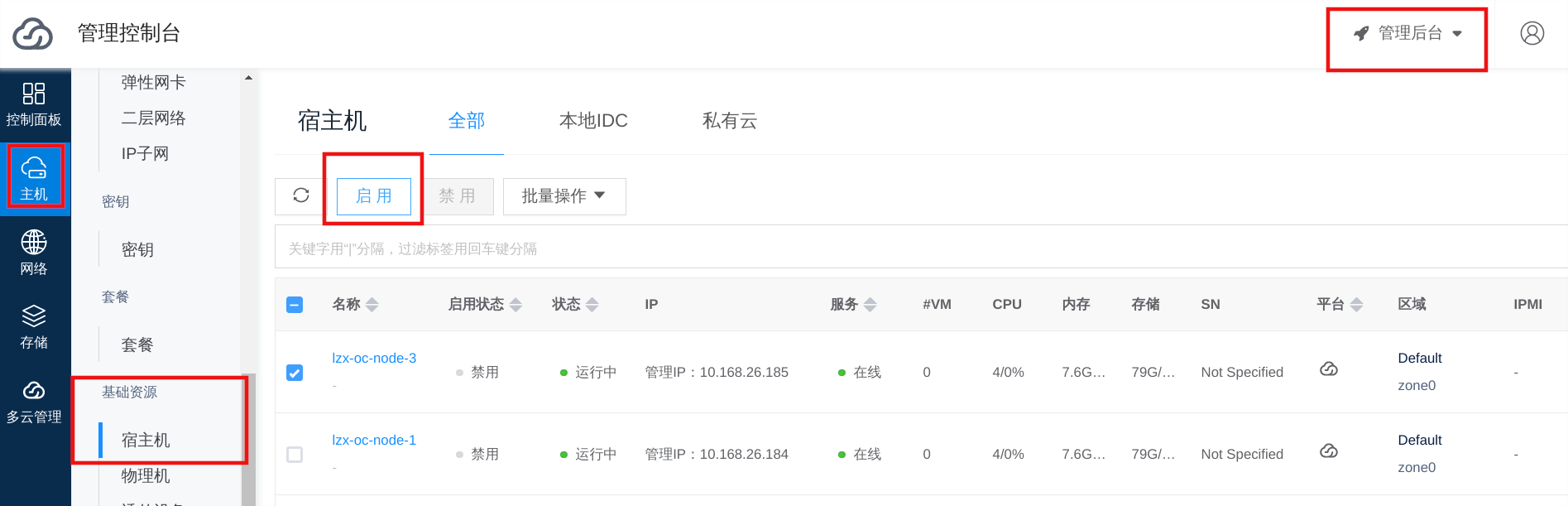Click the 启用 enable button
Image resolution: width=1568 pixels, height=506 pixels.
point(374,196)
